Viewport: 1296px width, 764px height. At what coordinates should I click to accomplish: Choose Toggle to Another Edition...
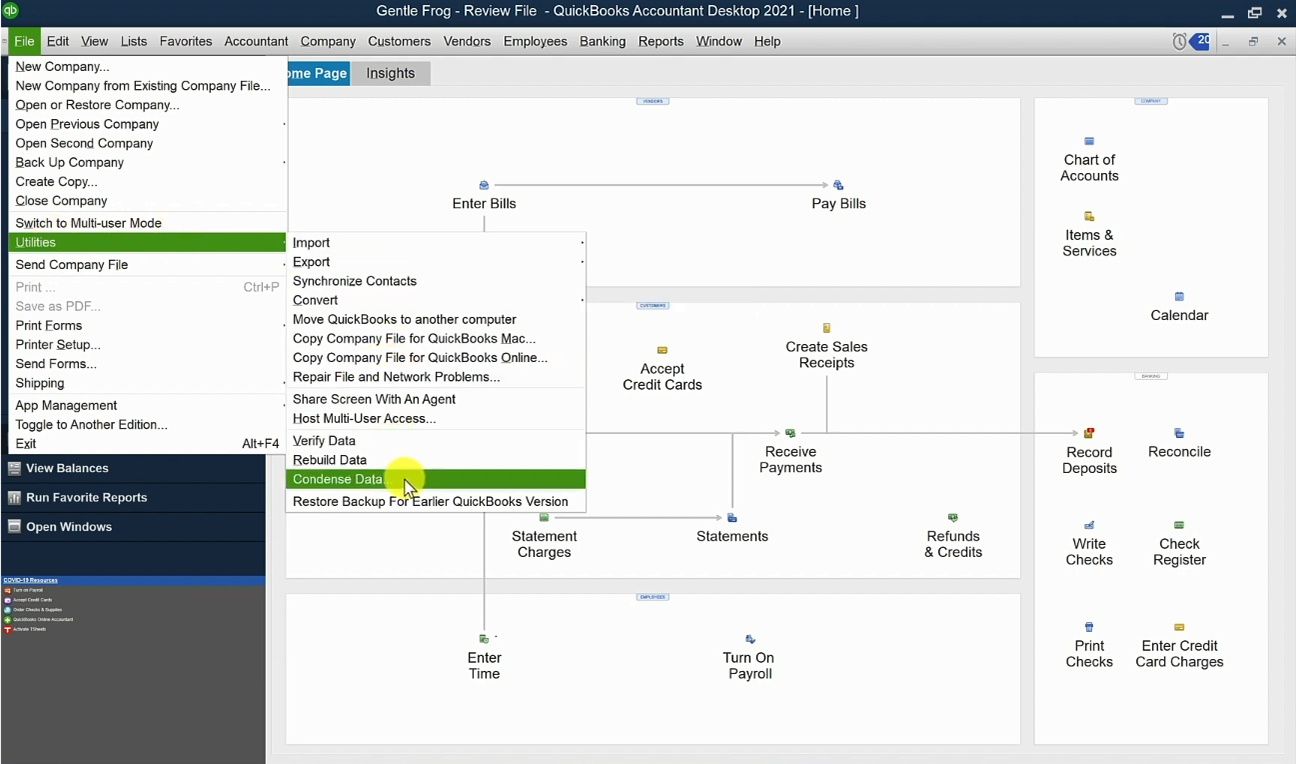[x=148, y=425]
